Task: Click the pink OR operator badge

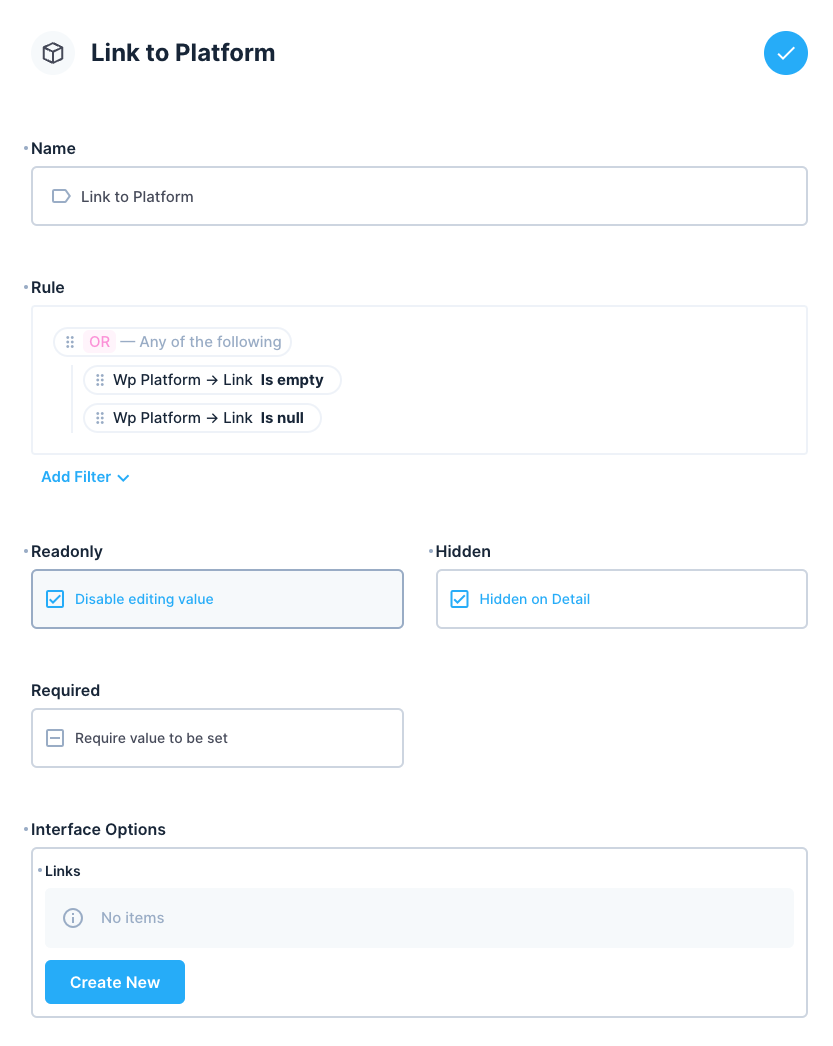Action: click(98, 341)
